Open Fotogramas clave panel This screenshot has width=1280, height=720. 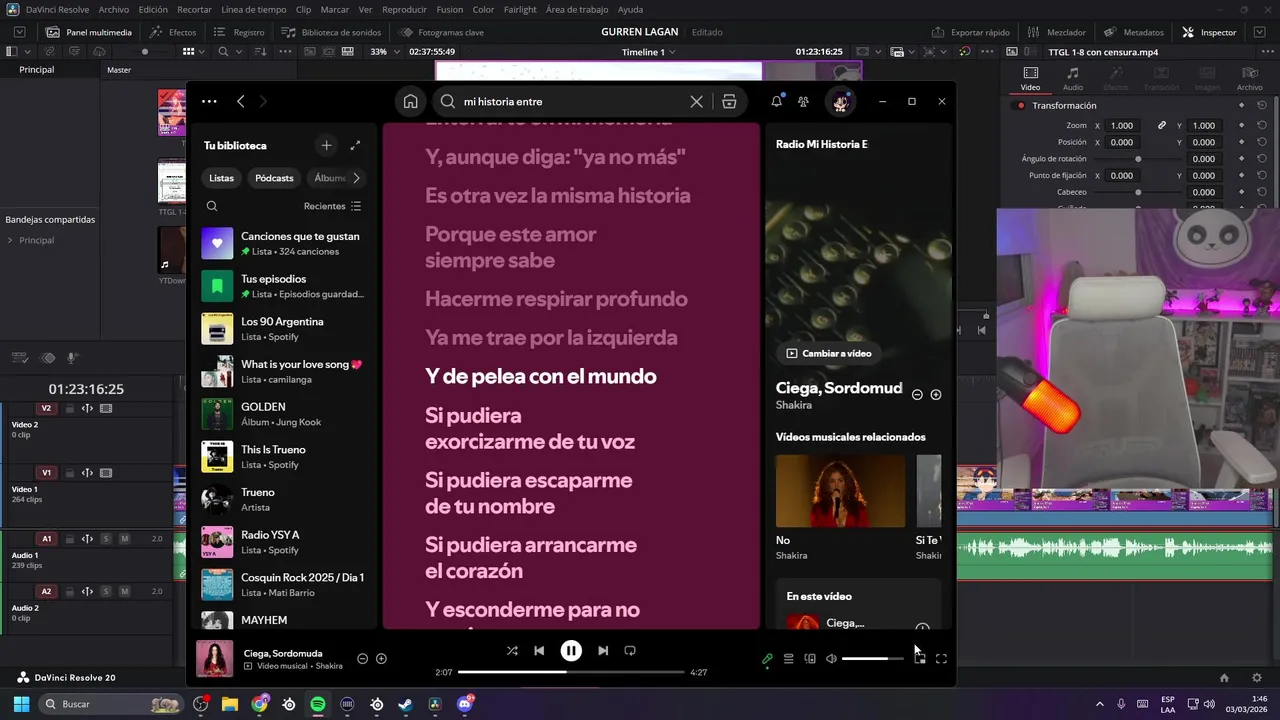pyautogui.click(x=441, y=32)
